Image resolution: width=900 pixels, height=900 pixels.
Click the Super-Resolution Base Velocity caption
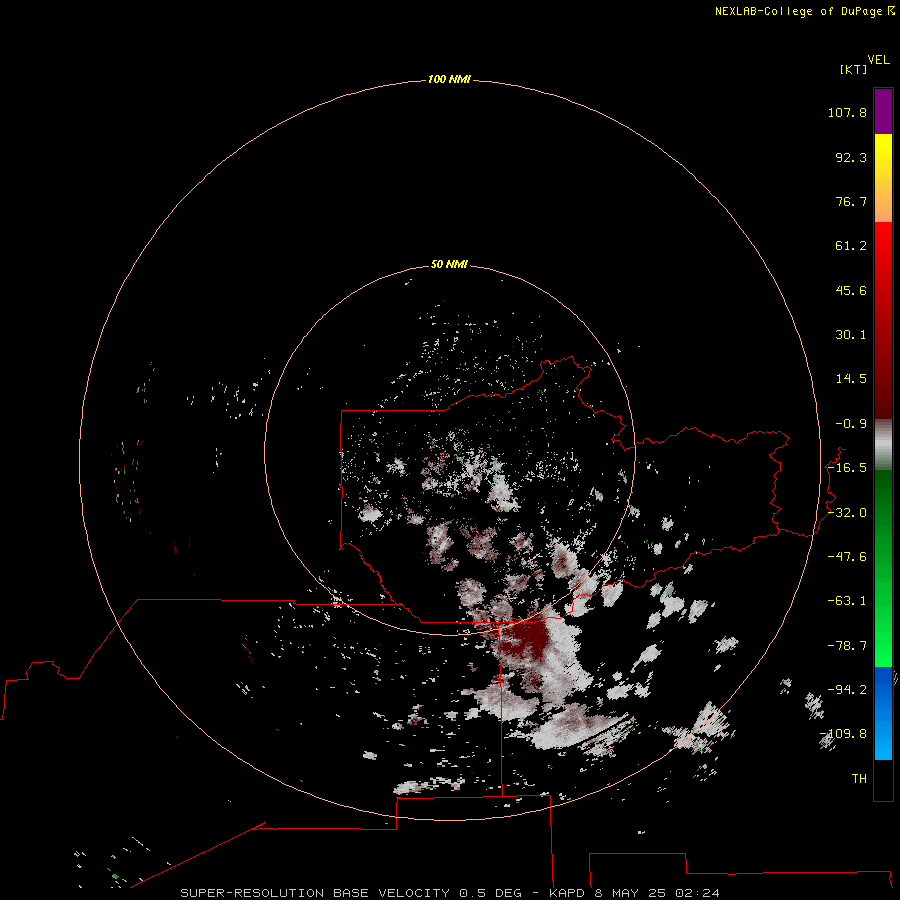coord(450,893)
